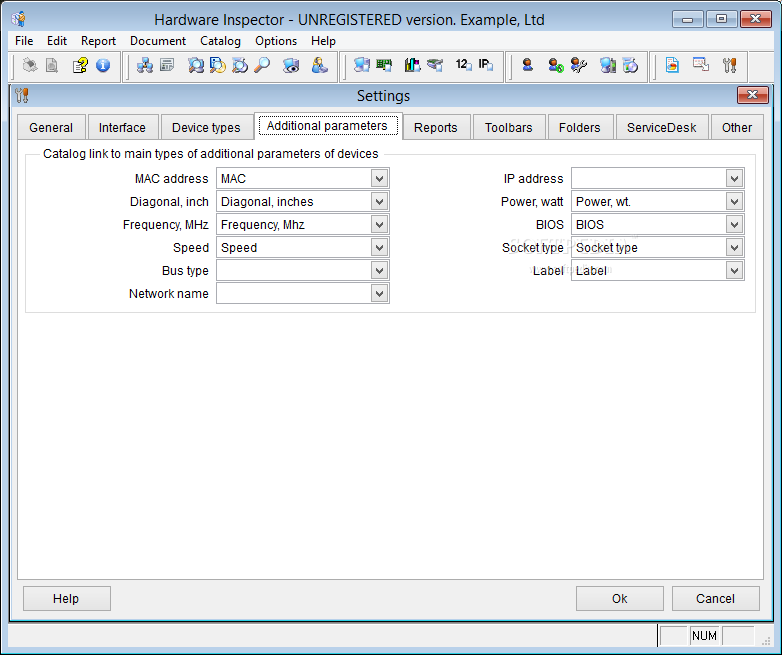Open the Edit menu
The image size is (782, 655).
(57, 41)
